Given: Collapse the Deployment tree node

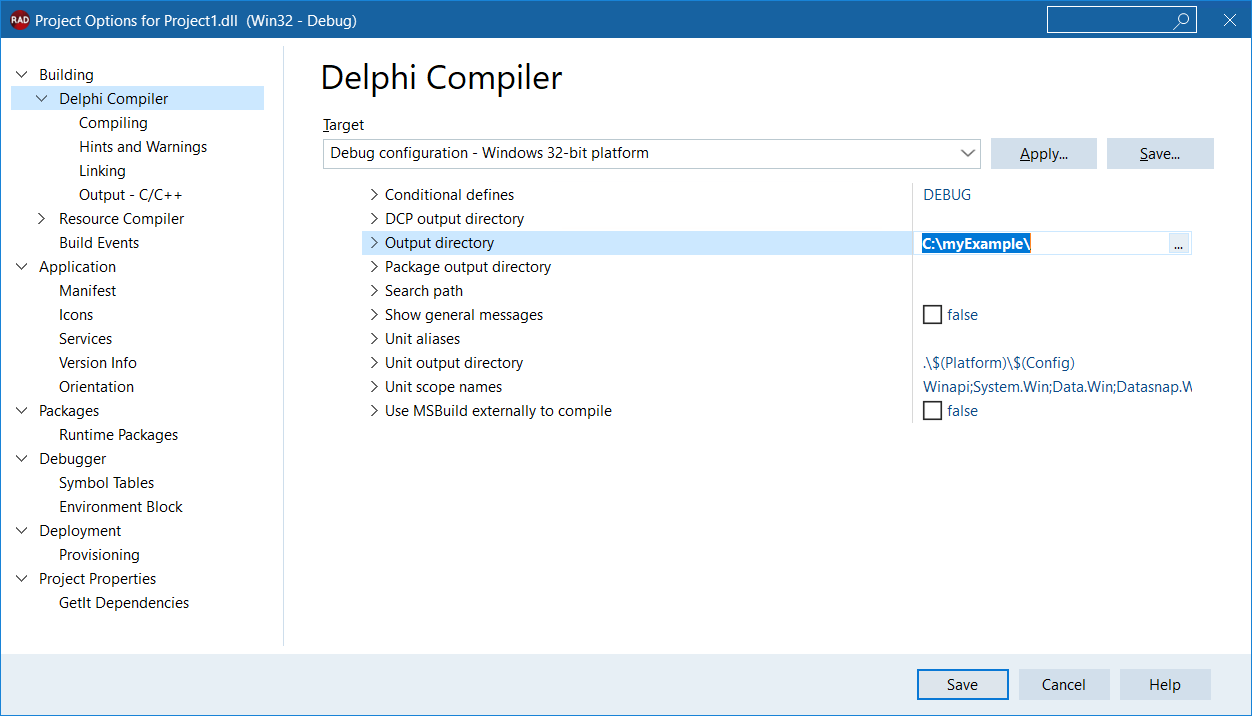Looking at the screenshot, I should (x=22, y=531).
